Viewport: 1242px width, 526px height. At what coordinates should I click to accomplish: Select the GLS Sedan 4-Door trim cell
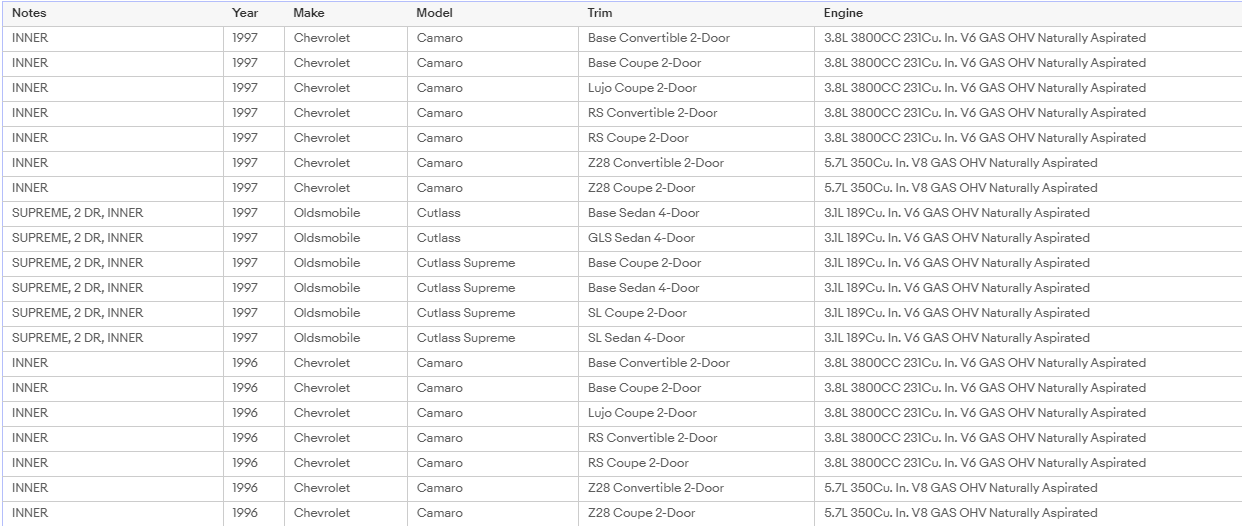(696, 238)
